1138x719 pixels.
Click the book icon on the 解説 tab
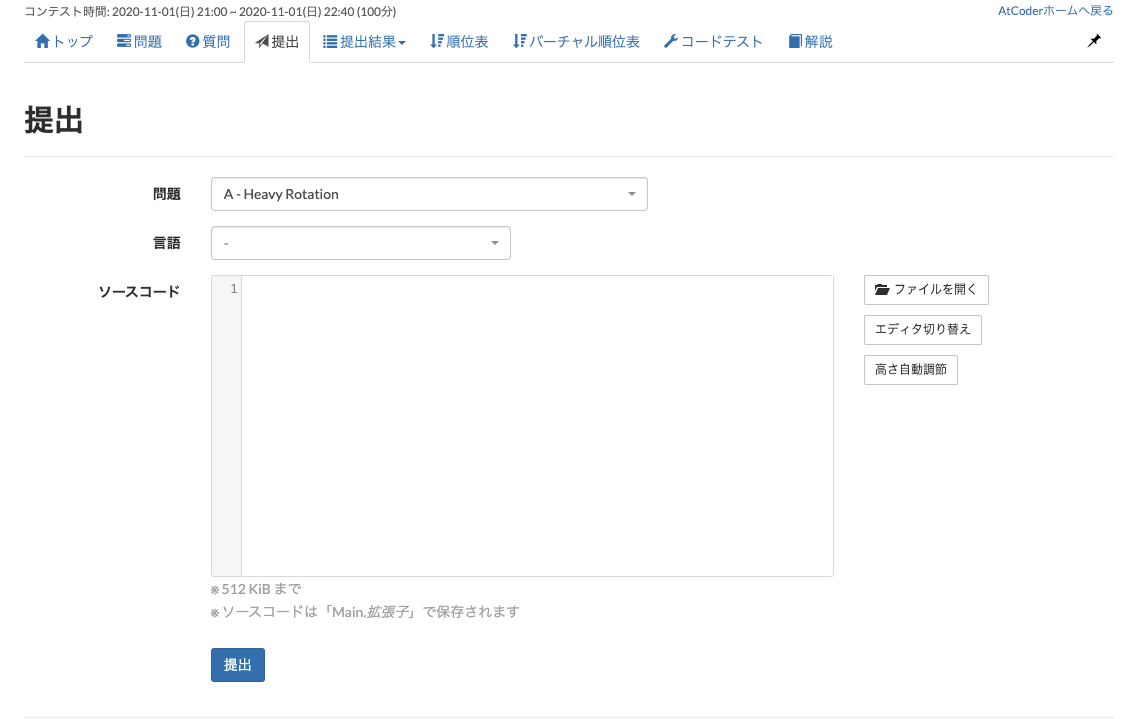(793, 41)
